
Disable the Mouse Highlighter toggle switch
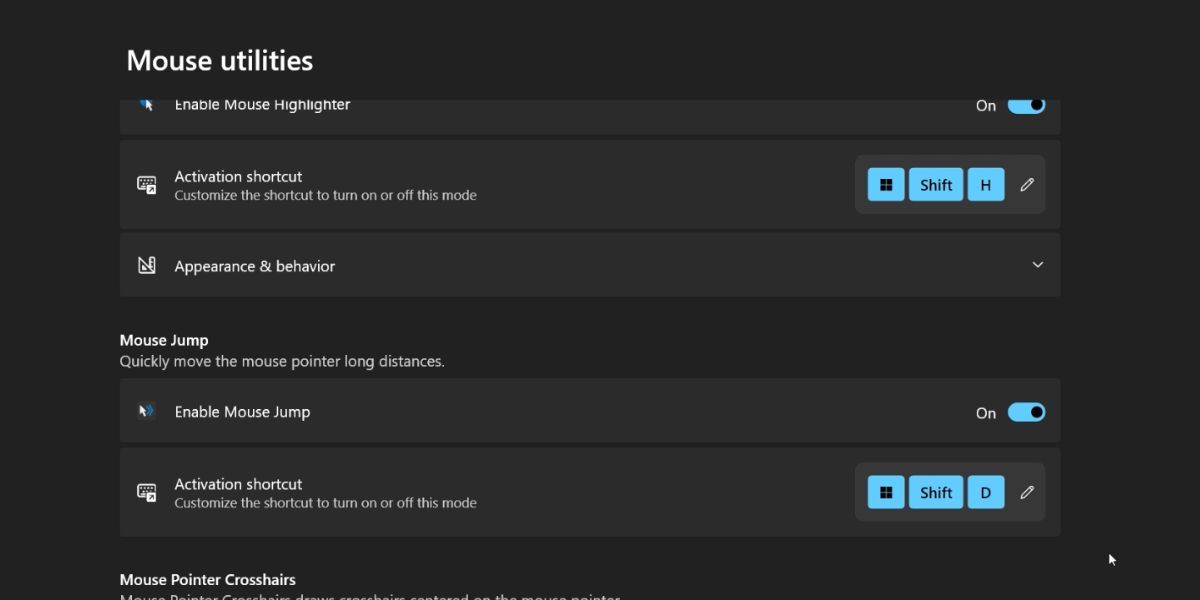[1026, 105]
